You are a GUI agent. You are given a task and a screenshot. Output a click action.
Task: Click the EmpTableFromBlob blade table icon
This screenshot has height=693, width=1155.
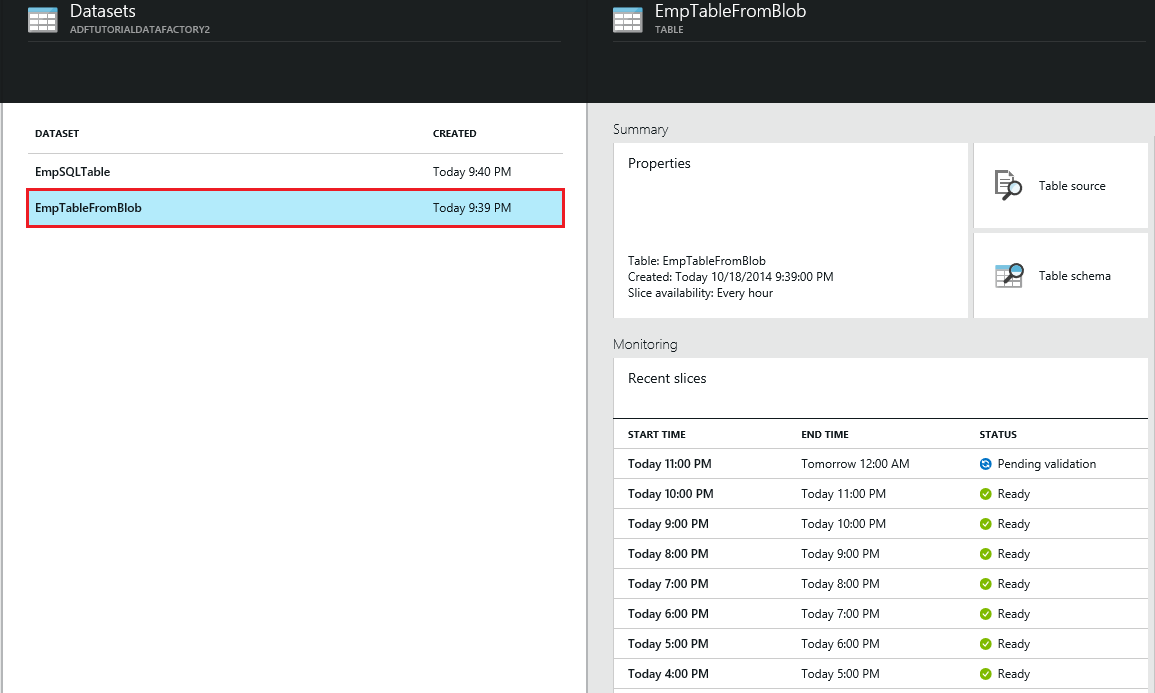point(628,20)
